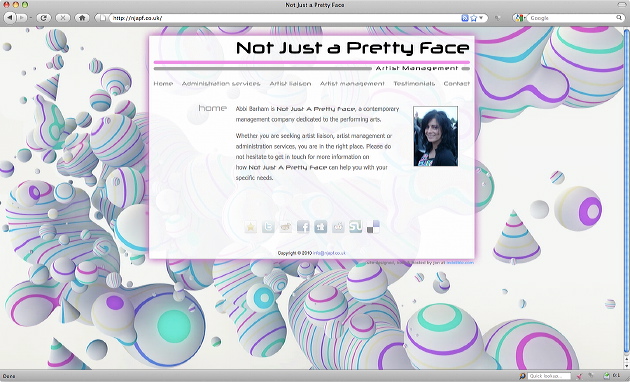Click the page icon beside the URL
Screen dimensions: 630x382
103,18
